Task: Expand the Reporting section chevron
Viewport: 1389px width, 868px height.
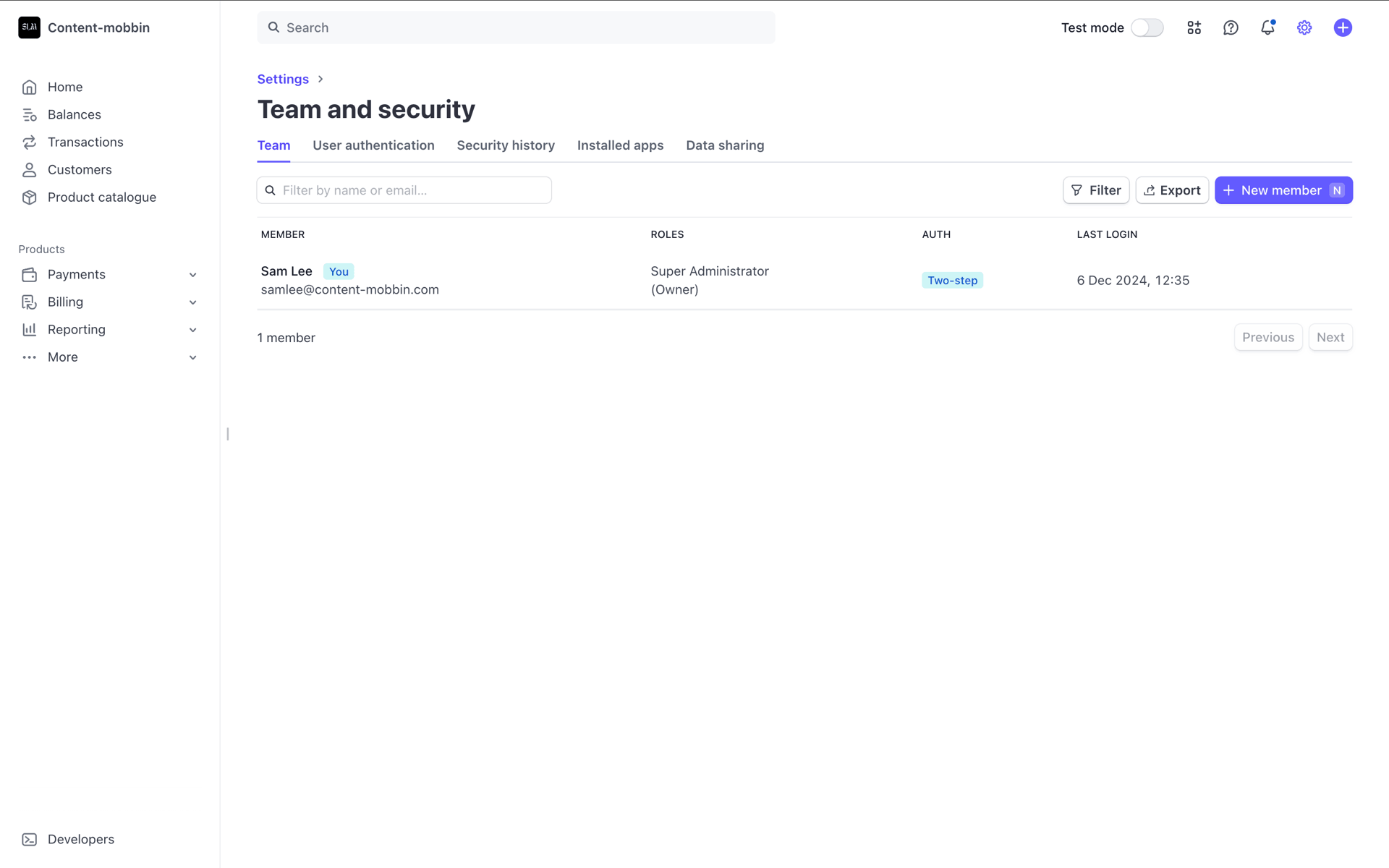Action: (x=193, y=330)
